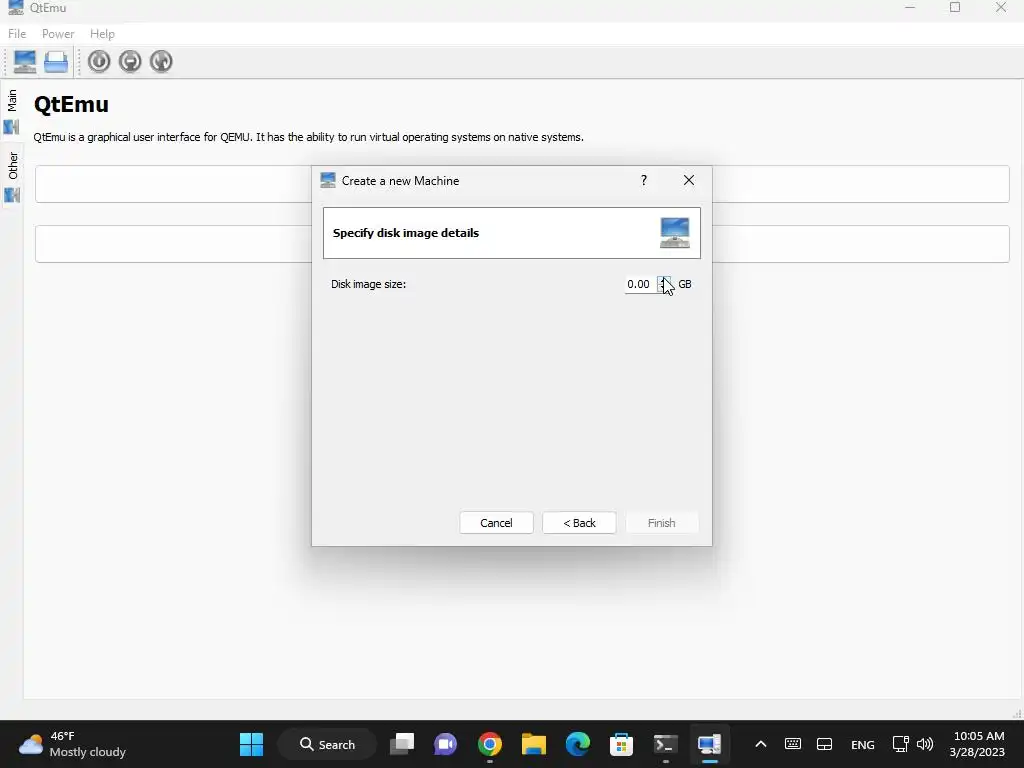Click the pause toolbar button
Viewport: 1024px width, 768px height.
click(130, 61)
